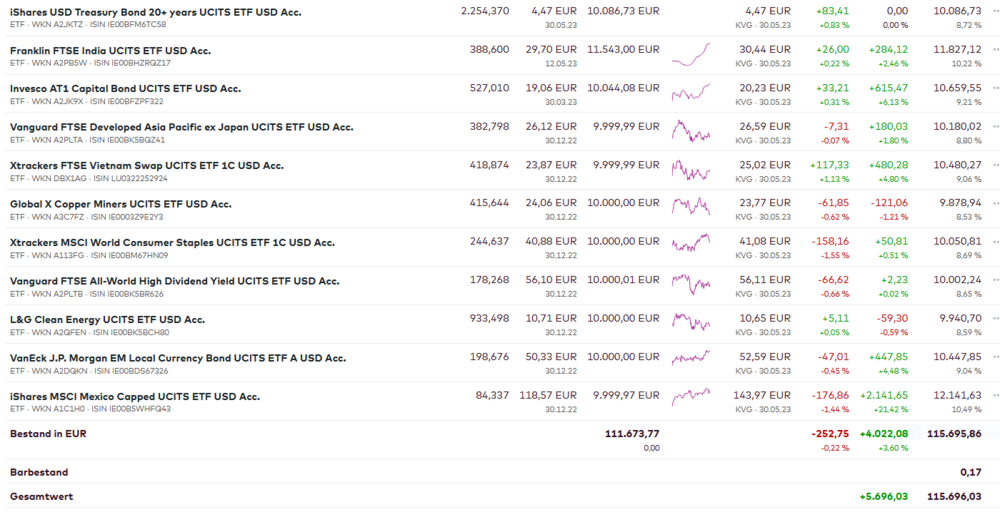Click the Gesamtwert total value 115.696,03

tap(954, 496)
